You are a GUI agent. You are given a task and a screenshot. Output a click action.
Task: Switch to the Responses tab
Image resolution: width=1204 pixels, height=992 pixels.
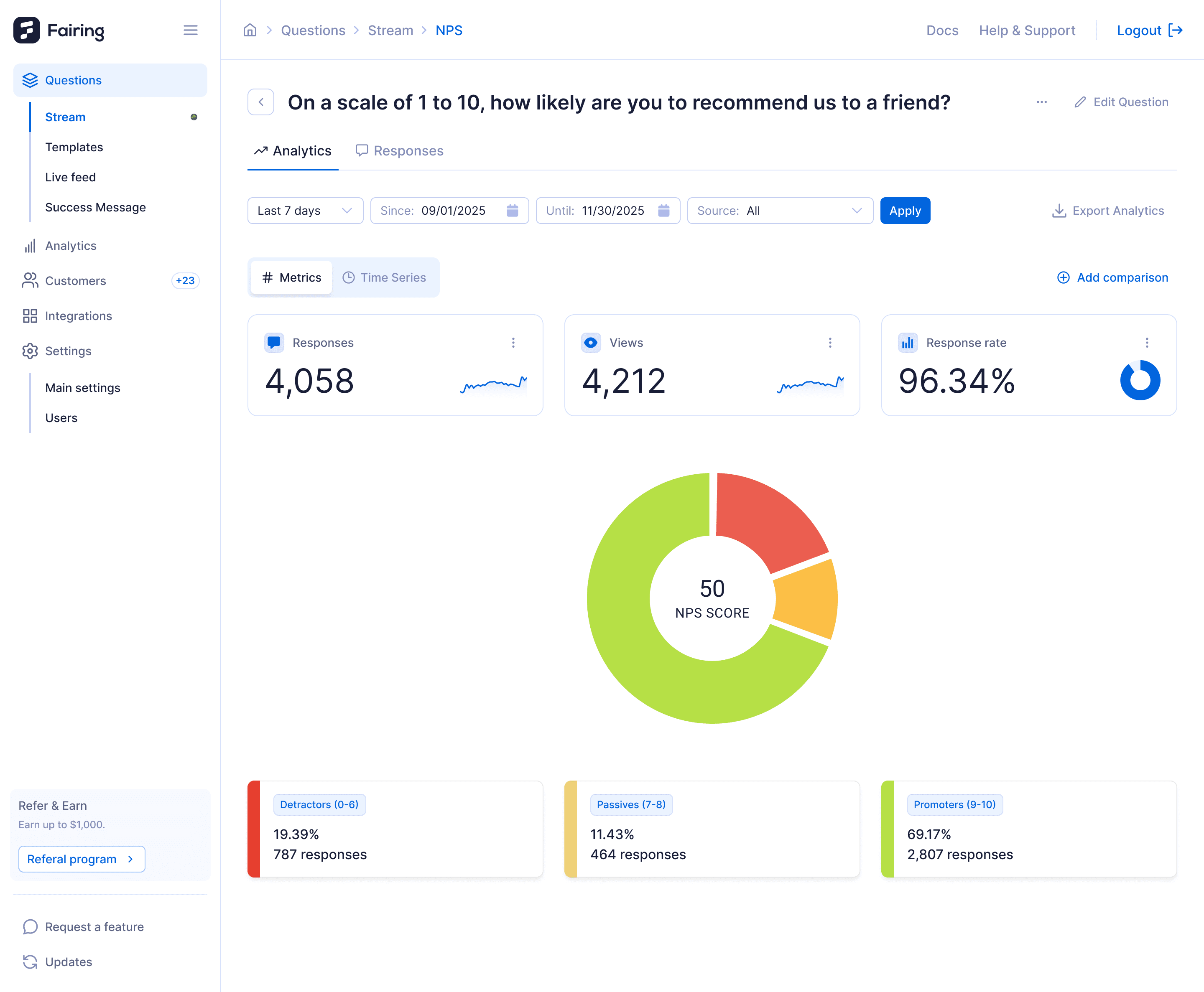(400, 151)
